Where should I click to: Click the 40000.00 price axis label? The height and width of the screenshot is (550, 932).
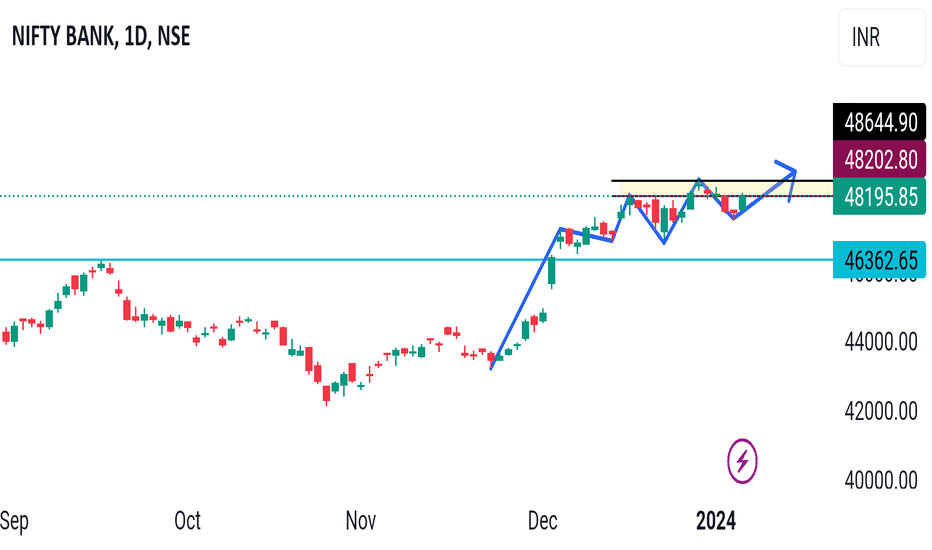point(881,480)
